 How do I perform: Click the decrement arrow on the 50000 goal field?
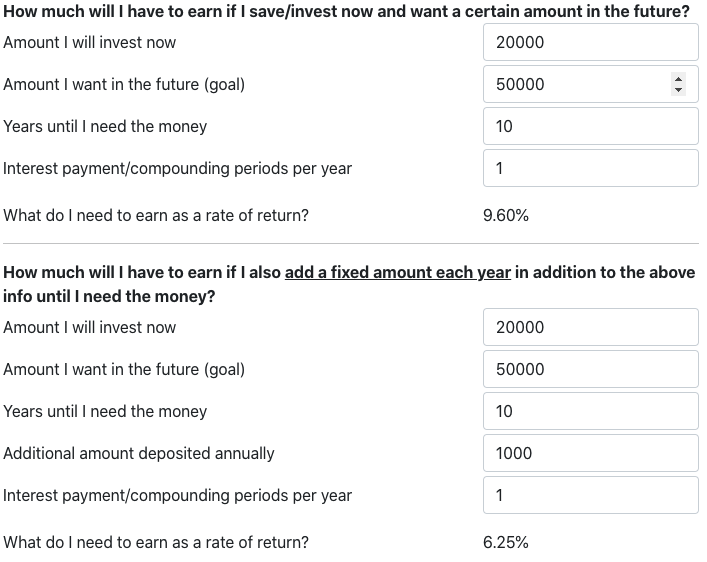click(x=678, y=90)
